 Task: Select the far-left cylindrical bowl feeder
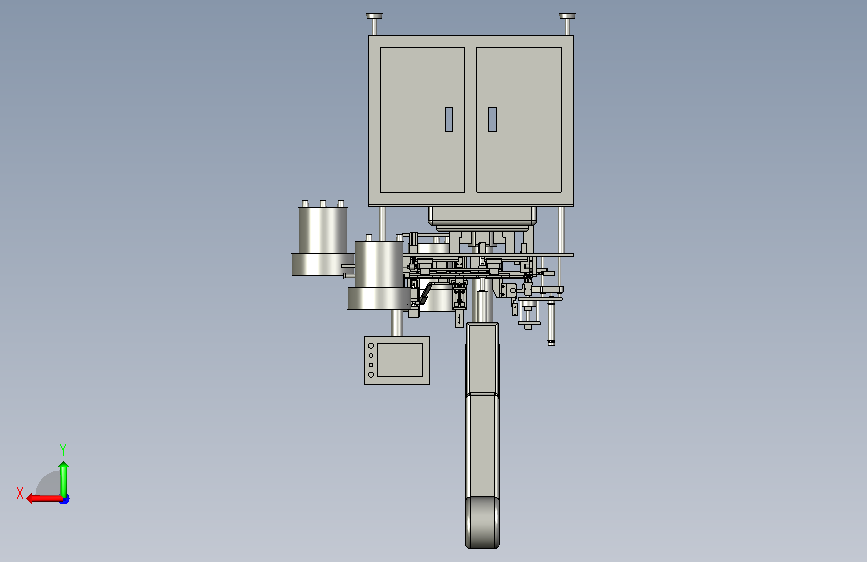[323, 240]
